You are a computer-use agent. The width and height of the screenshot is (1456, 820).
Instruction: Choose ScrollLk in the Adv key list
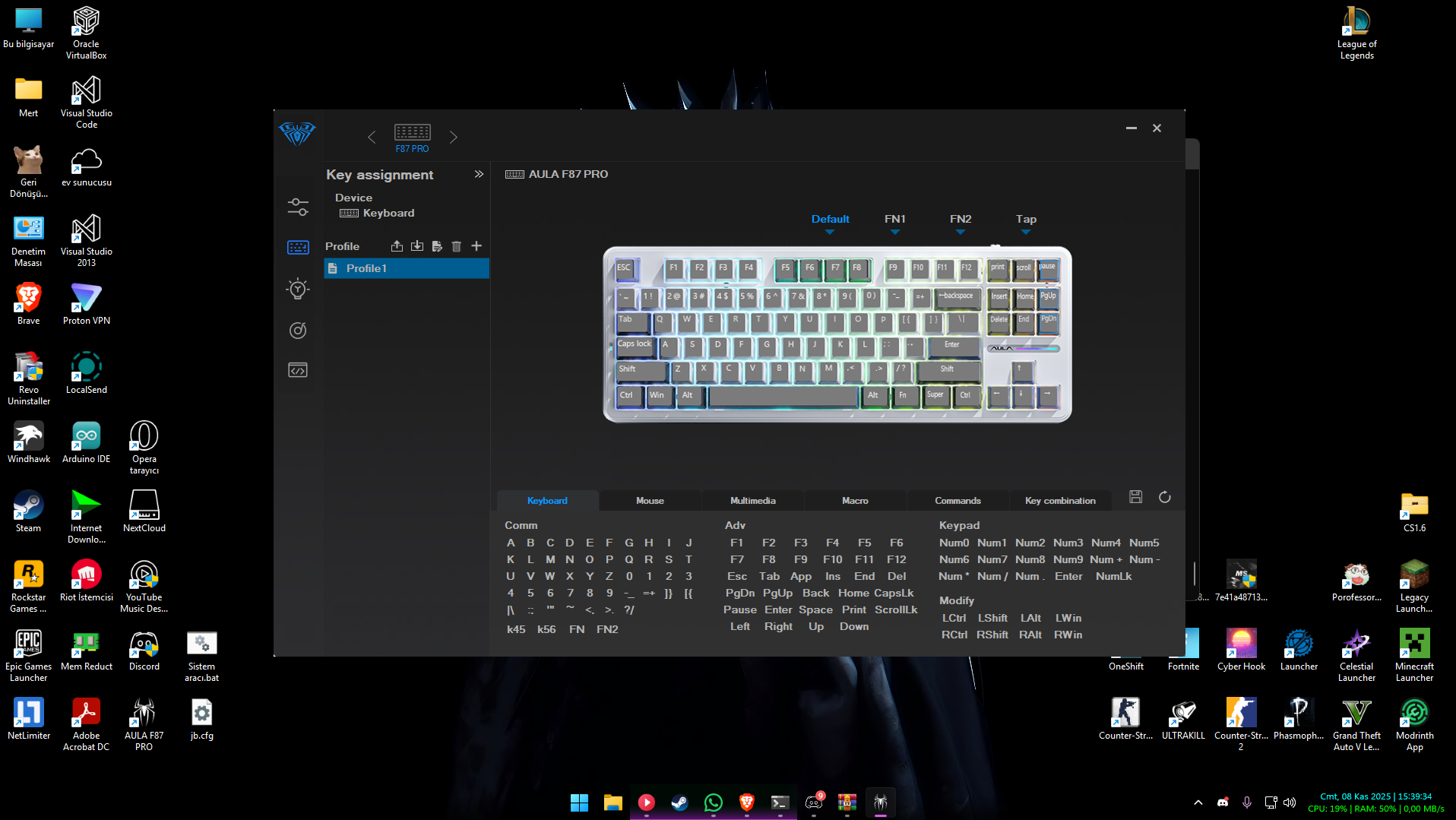pos(896,609)
